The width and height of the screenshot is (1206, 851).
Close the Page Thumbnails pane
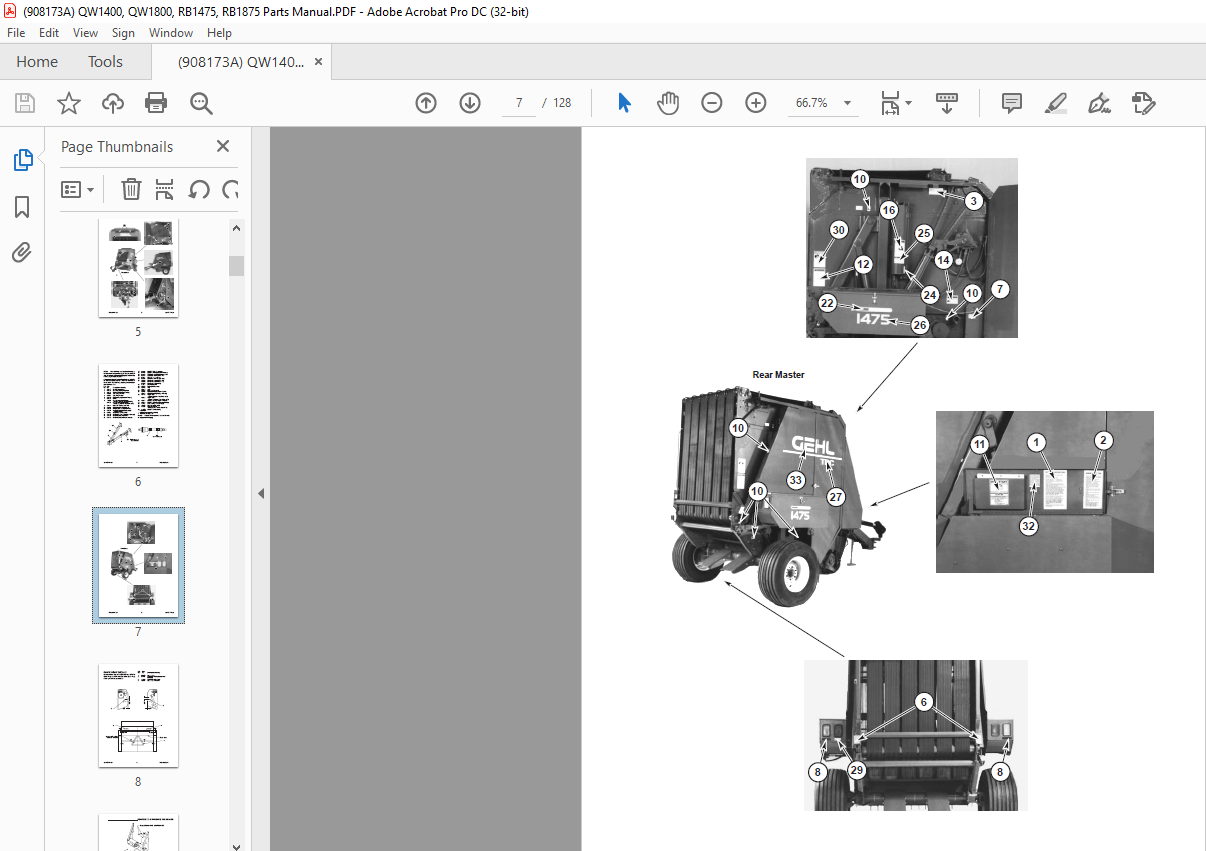click(x=223, y=146)
